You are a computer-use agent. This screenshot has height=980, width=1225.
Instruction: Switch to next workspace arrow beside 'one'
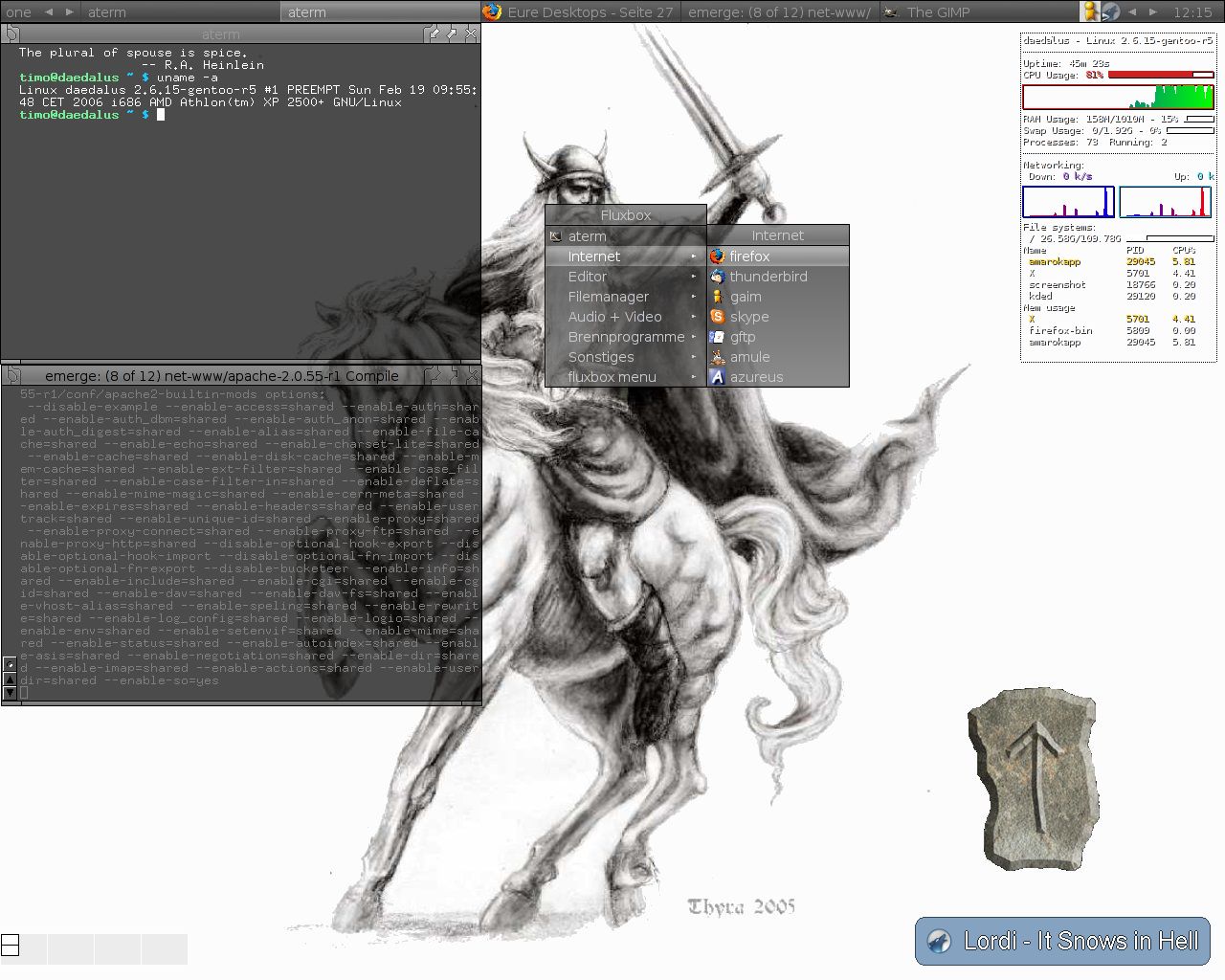pyautogui.click(x=70, y=12)
